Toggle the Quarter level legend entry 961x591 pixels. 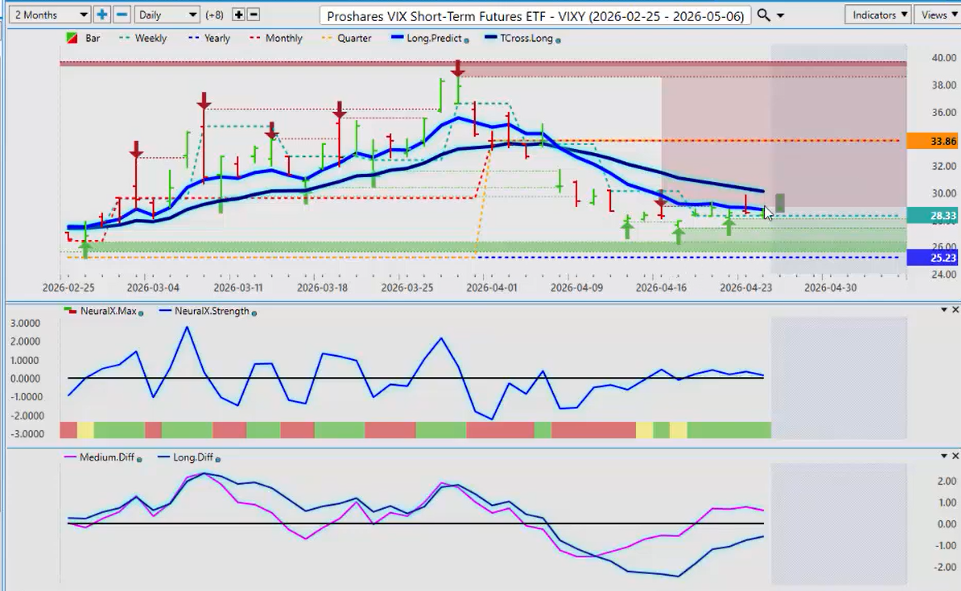tap(348, 39)
